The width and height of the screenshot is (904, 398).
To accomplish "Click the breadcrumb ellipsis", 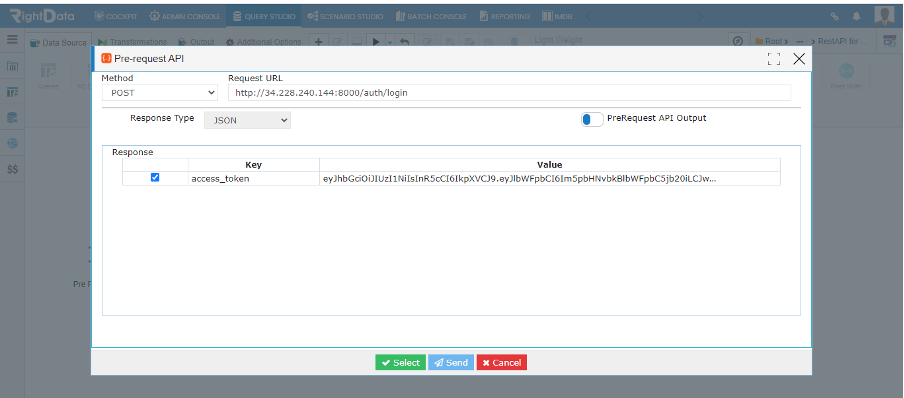I will click(x=800, y=42).
